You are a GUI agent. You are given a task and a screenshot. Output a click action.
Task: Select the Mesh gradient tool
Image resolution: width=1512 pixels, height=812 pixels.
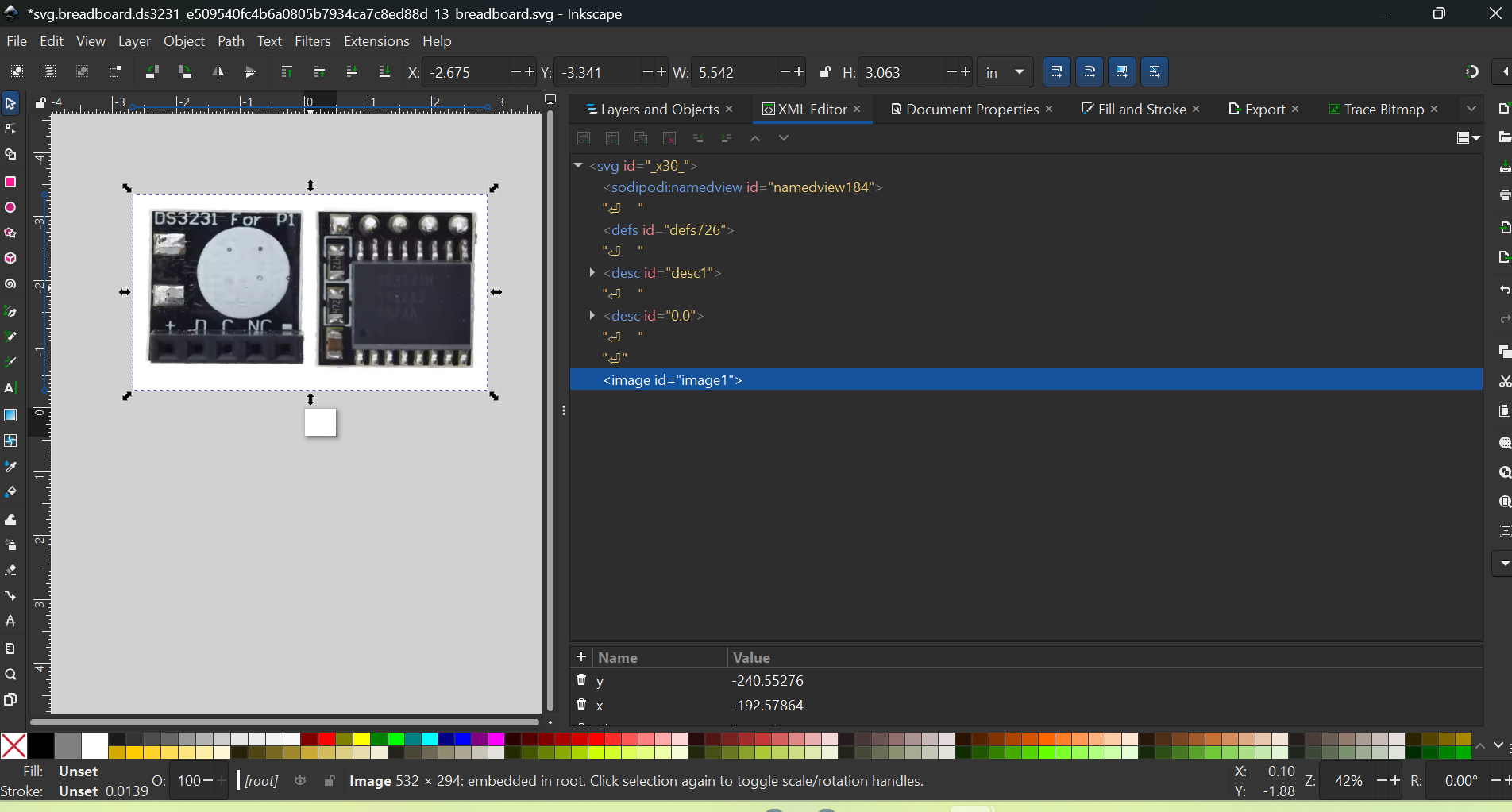click(10, 441)
